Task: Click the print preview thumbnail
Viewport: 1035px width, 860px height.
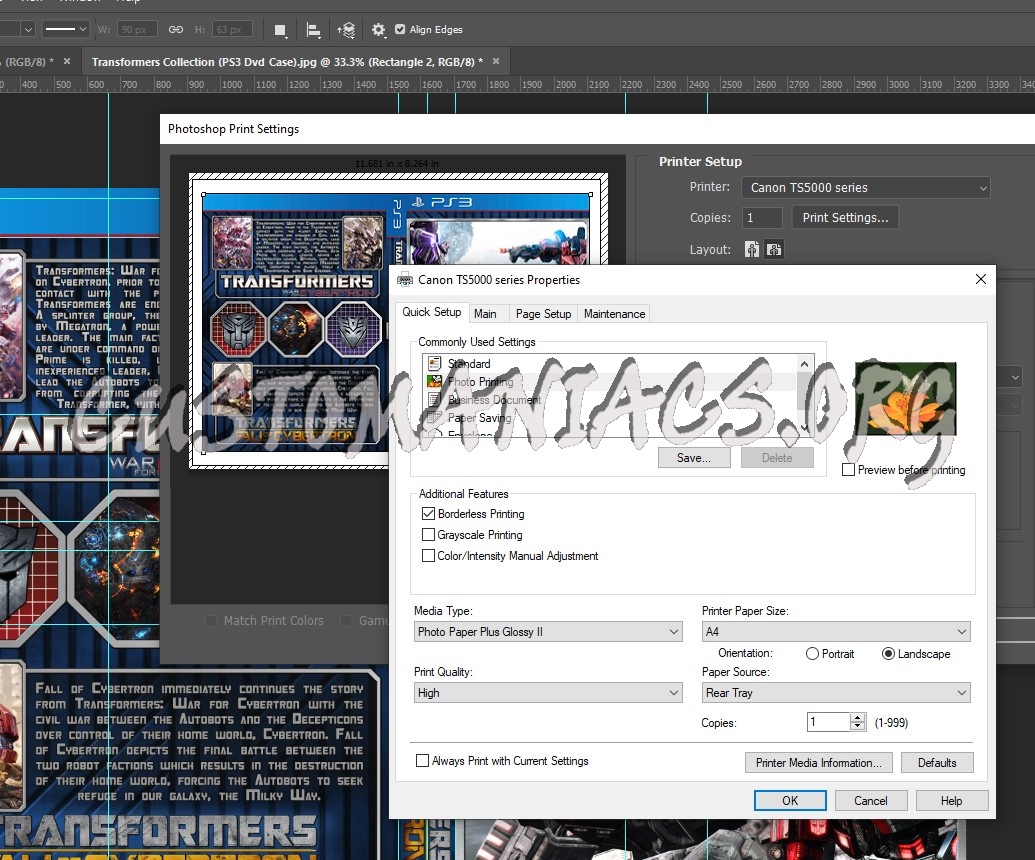Action: pos(398,320)
